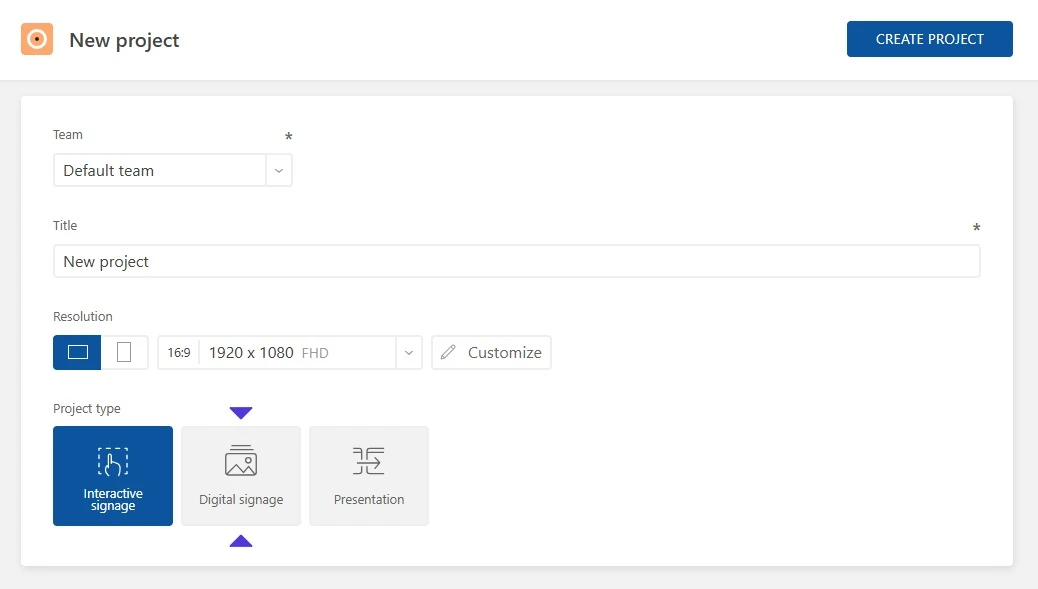1038x589 pixels.
Task: Click inside the Title text field
Action: 517,261
